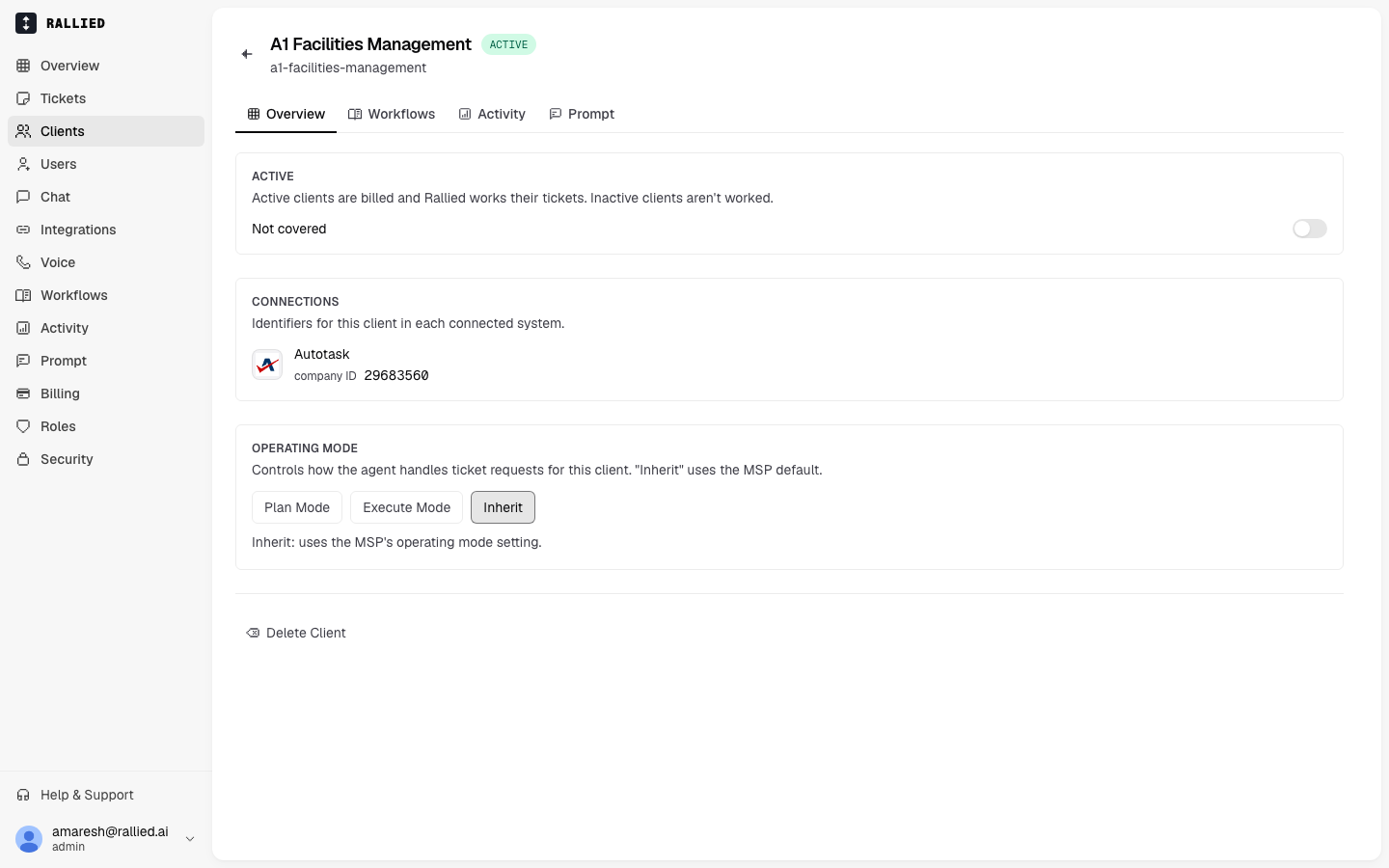
Task: Switch to the client Prompt tab
Action: (582, 114)
